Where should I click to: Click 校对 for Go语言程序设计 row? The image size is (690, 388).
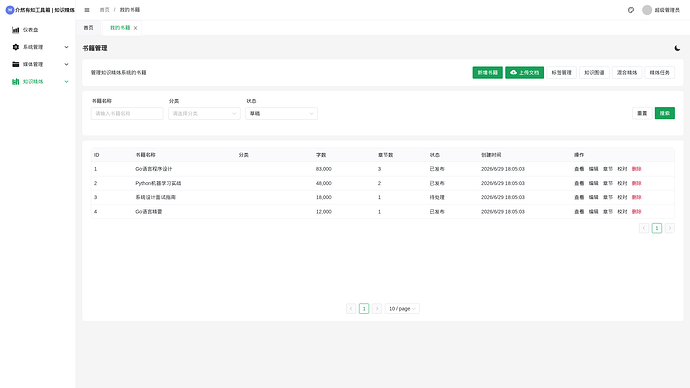point(622,169)
